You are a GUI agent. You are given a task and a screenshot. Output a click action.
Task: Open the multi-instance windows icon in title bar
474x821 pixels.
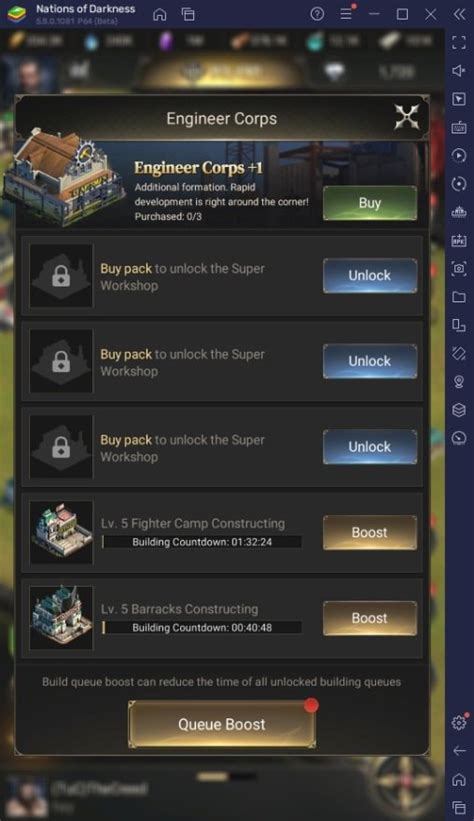(188, 14)
